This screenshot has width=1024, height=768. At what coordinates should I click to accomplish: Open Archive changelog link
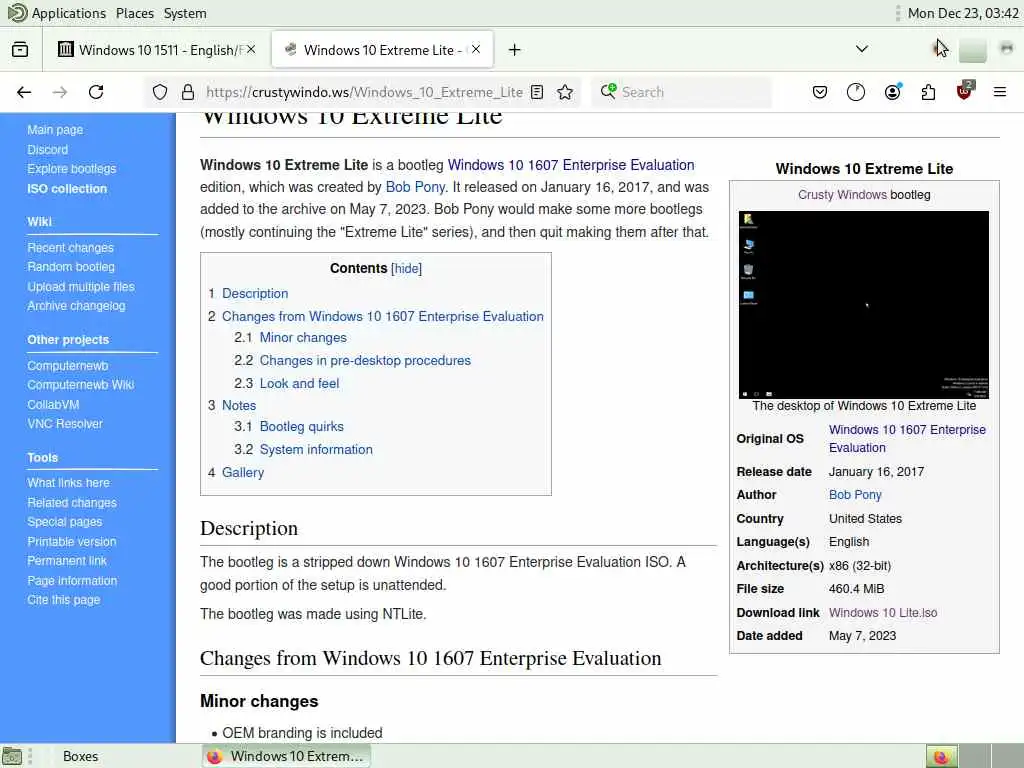pos(76,306)
